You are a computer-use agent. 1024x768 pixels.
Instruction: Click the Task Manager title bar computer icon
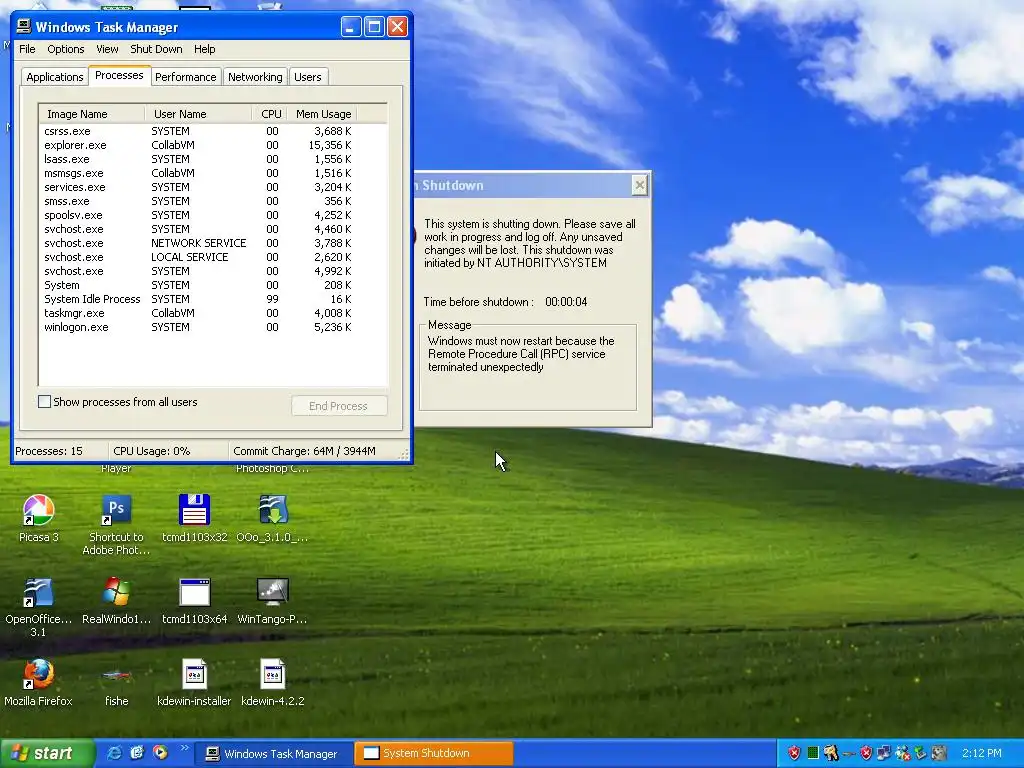[24, 27]
